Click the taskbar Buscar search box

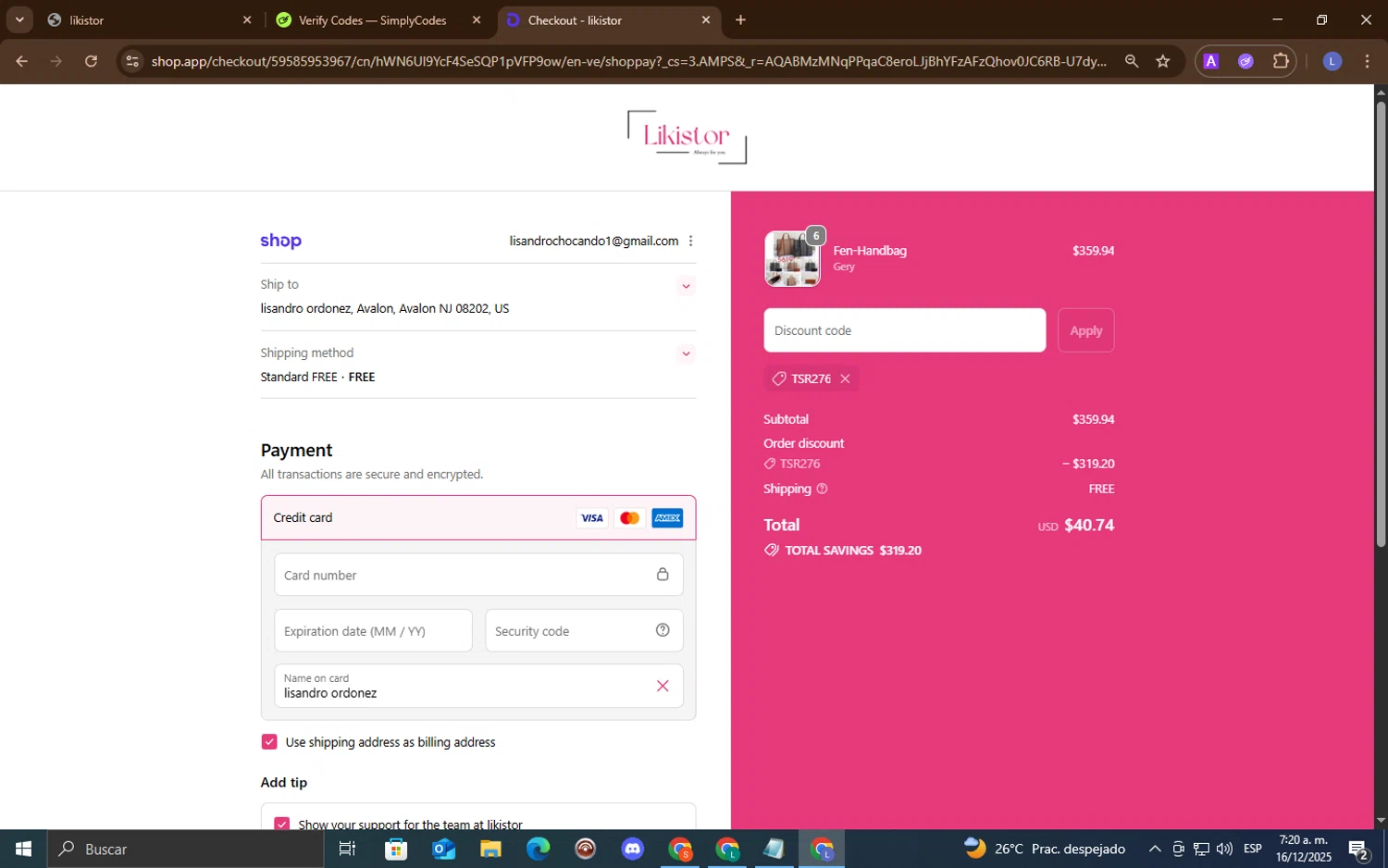pyautogui.click(x=185, y=849)
